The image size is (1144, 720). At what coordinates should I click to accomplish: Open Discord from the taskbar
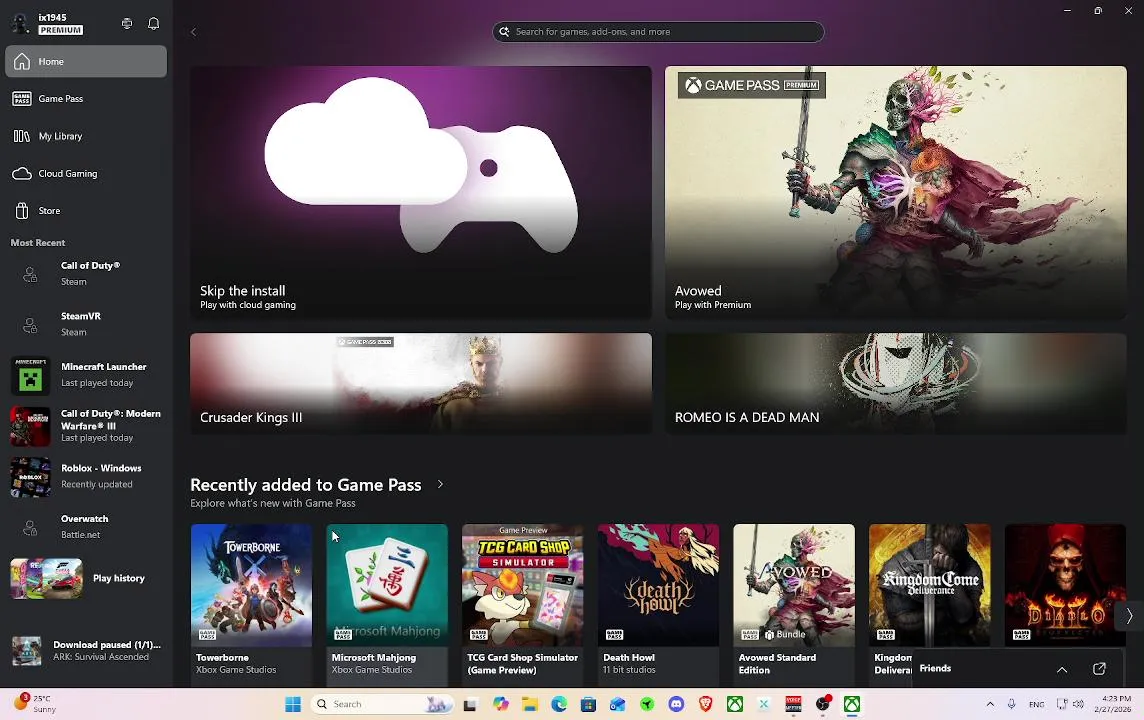676,704
